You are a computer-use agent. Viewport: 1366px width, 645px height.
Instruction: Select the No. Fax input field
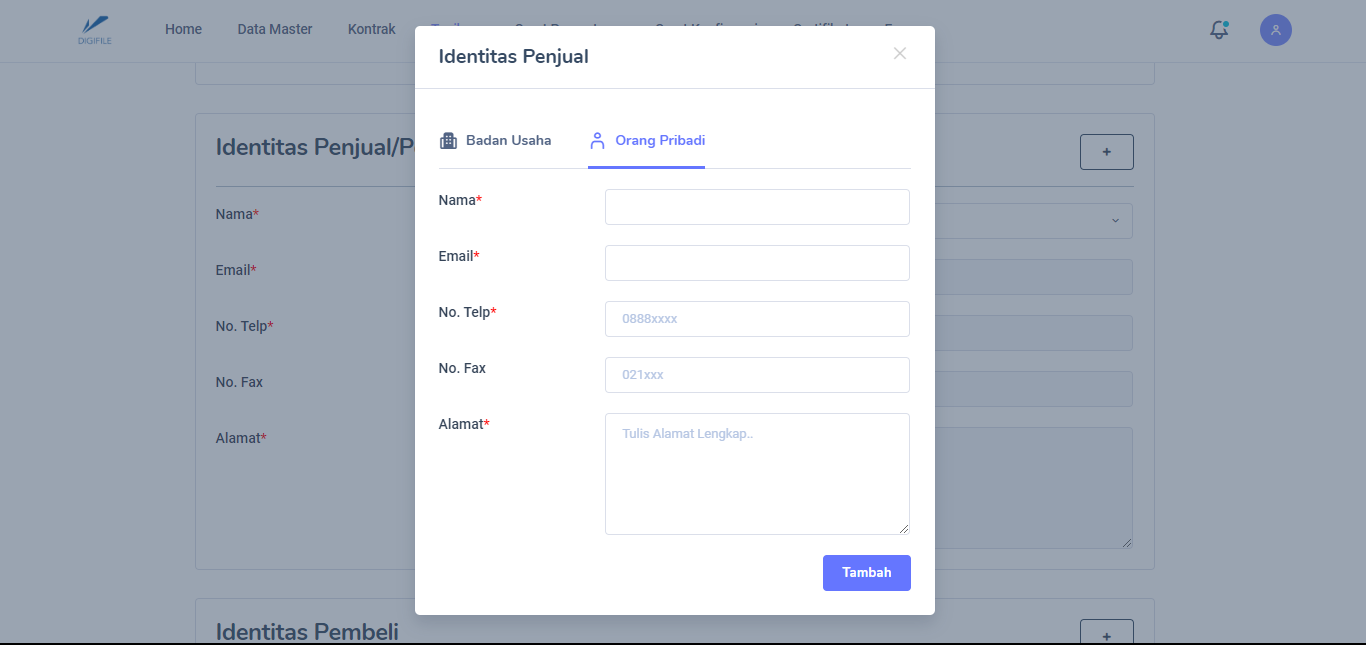tap(757, 375)
